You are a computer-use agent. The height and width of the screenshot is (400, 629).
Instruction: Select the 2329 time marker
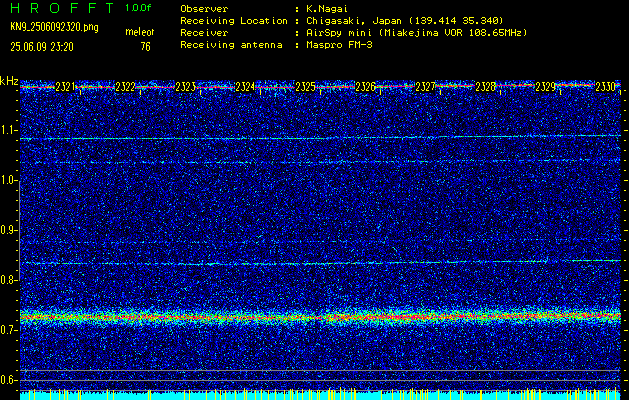pos(546,87)
